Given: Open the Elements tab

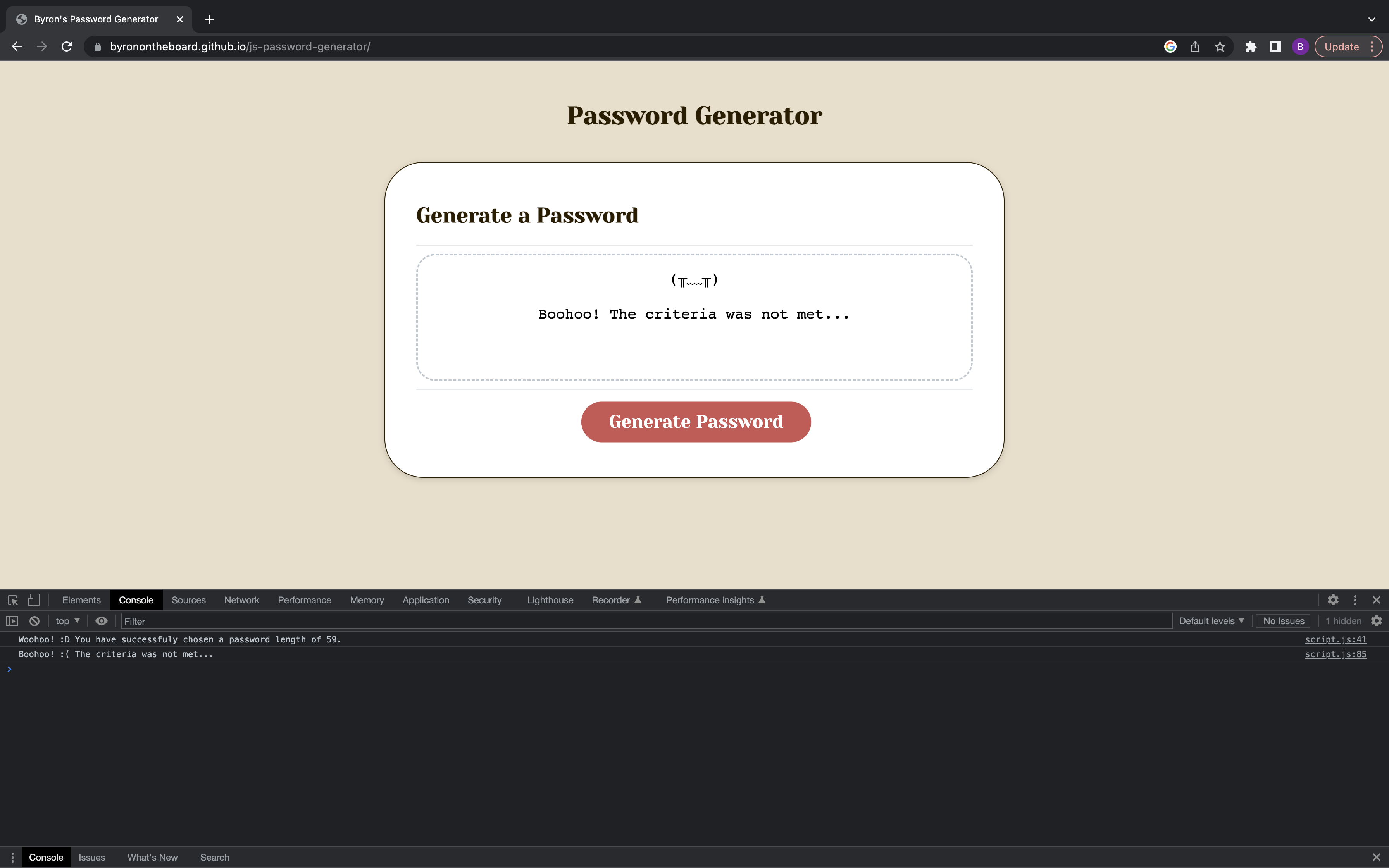Looking at the screenshot, I should pyautogui.click(x=81, y=600).
